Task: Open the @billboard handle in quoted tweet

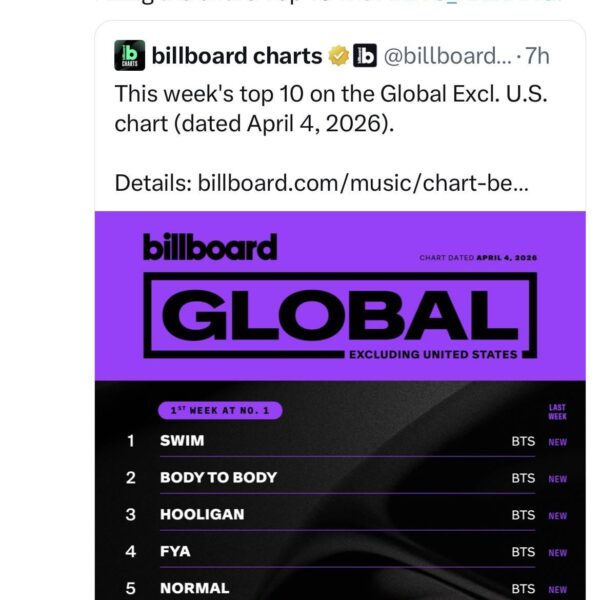Action: point(448,56)
